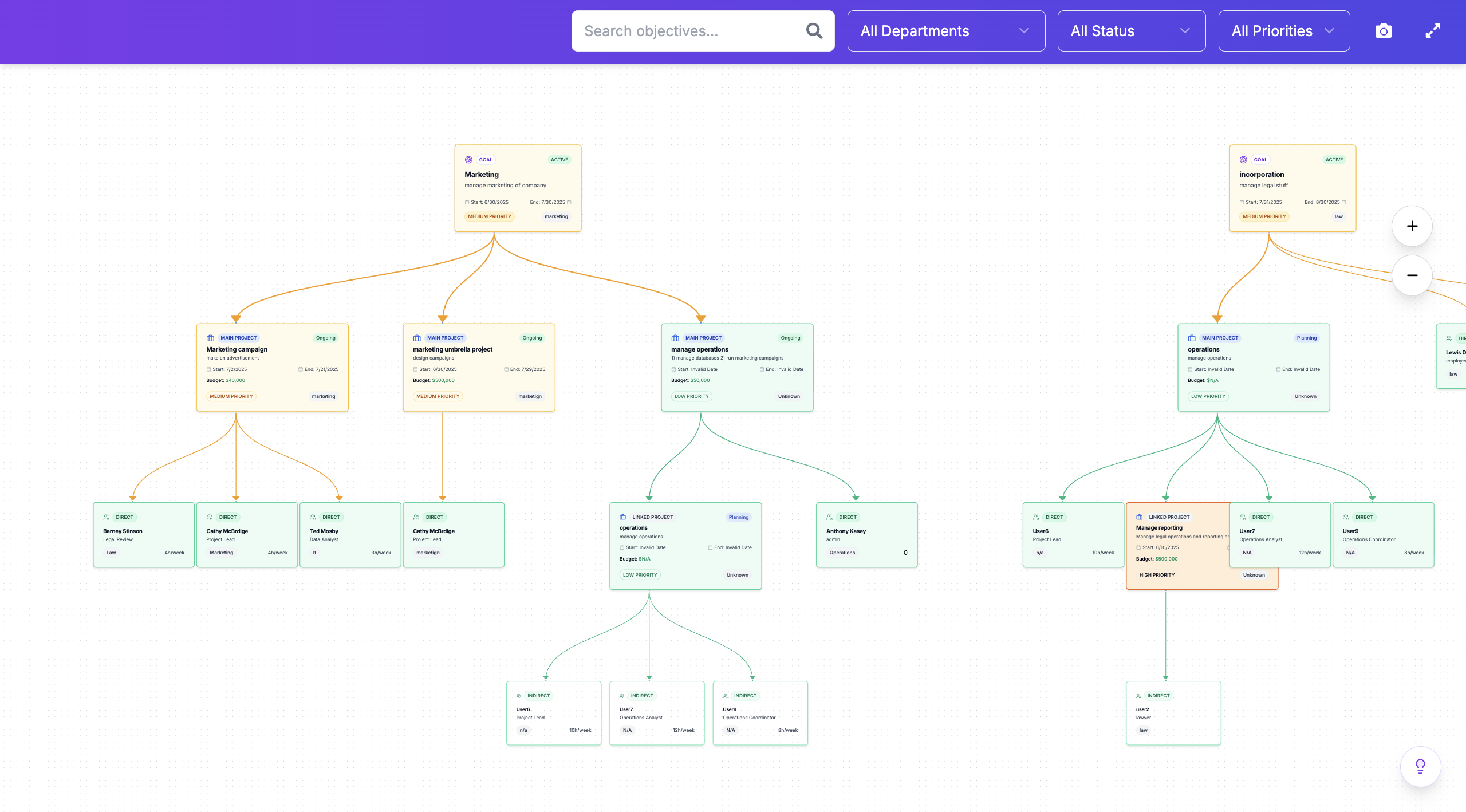The image size is (1466, 812).
Task: Click the fullscreen expand arrows icon
Action: (1432, 31)
